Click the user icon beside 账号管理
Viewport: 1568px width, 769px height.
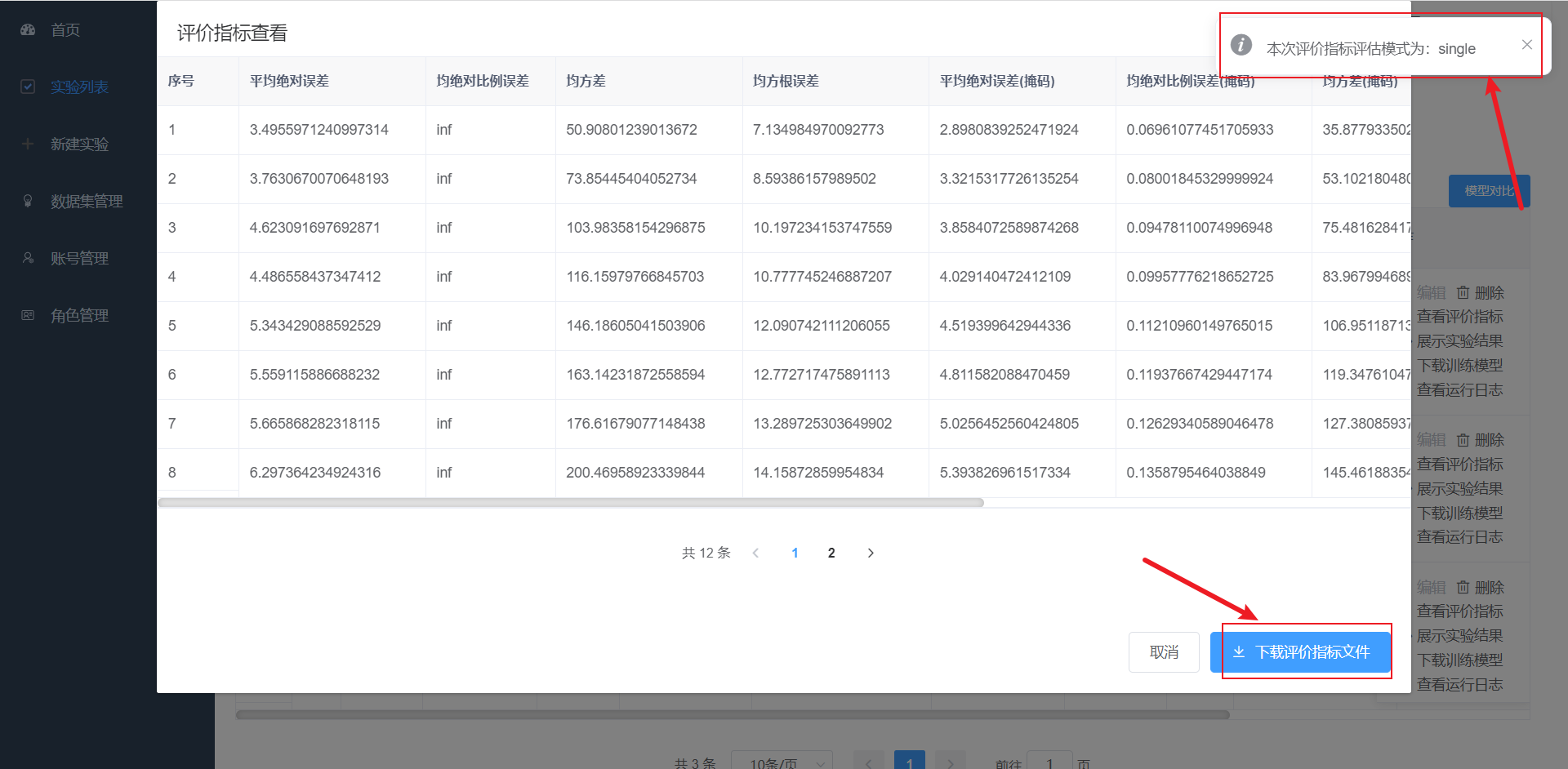pos(28,258)
